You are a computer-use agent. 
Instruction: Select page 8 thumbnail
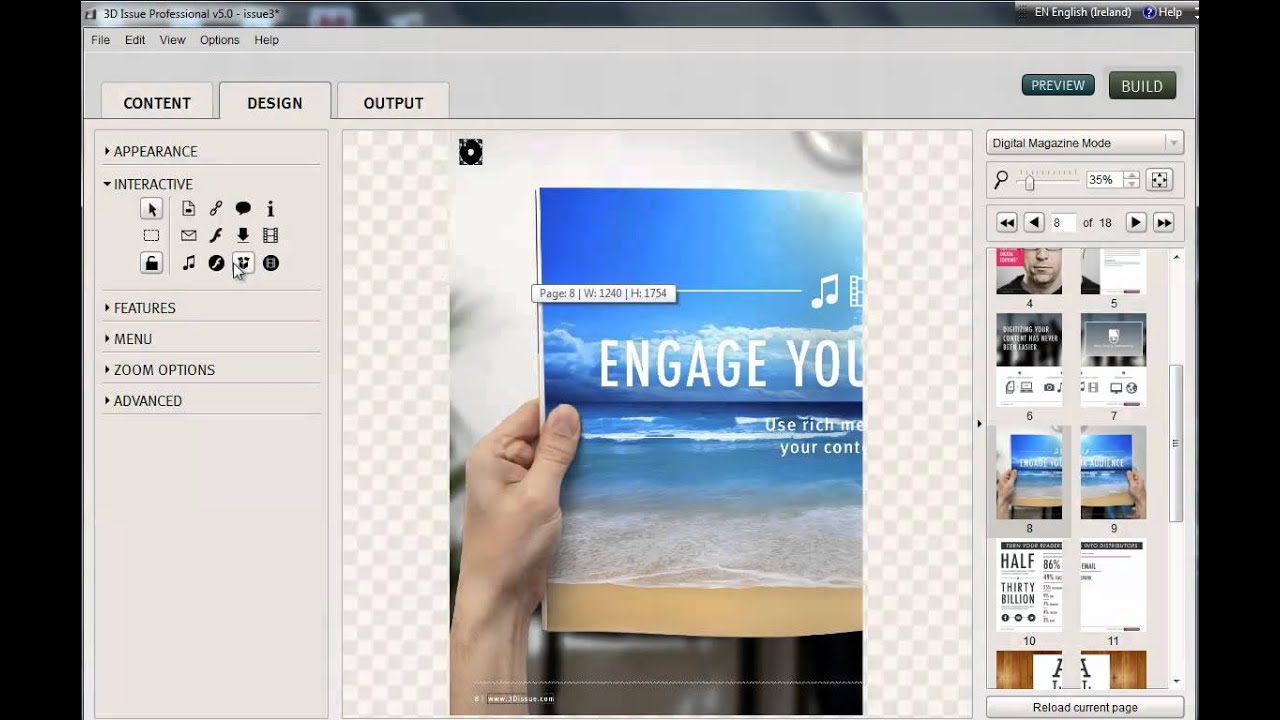coord(1029,473)
